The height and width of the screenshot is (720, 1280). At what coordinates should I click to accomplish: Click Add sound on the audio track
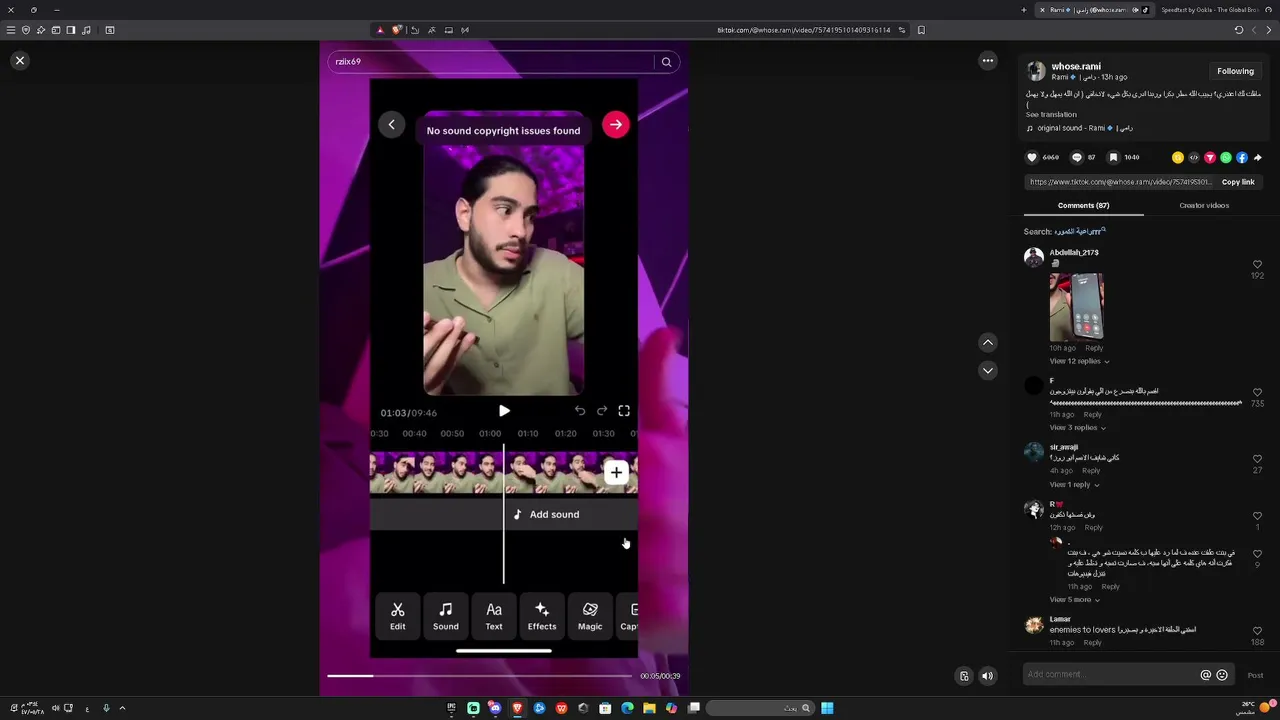546,514
